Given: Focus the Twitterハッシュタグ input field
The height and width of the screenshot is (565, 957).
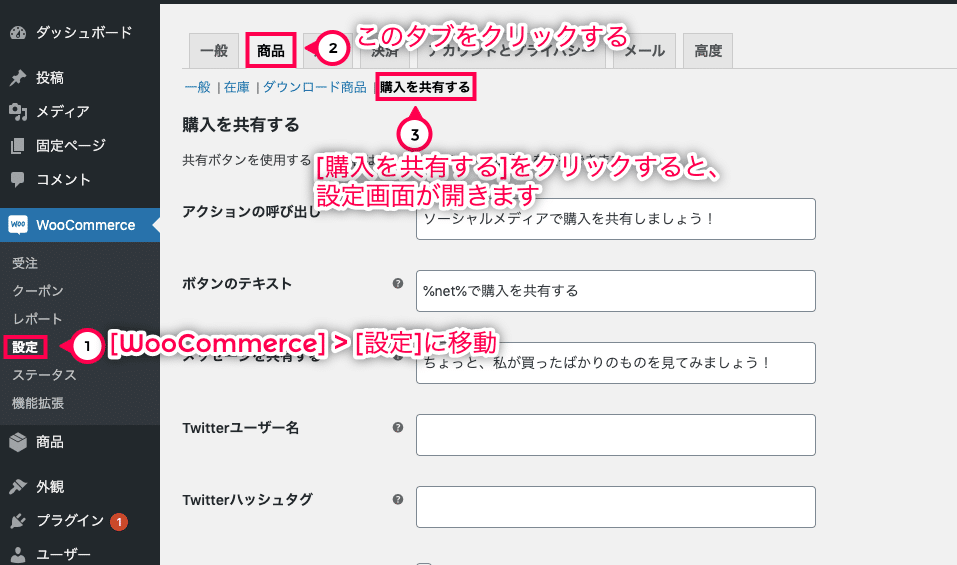Looking at the screenshot, I should pyautogui.click(x=616, y=507).
